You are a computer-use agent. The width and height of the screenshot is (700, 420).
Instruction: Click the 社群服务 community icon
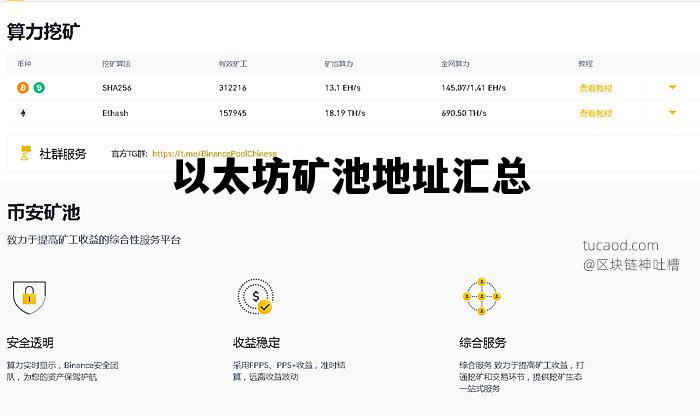pyautogui.click(x=26, y=153)
